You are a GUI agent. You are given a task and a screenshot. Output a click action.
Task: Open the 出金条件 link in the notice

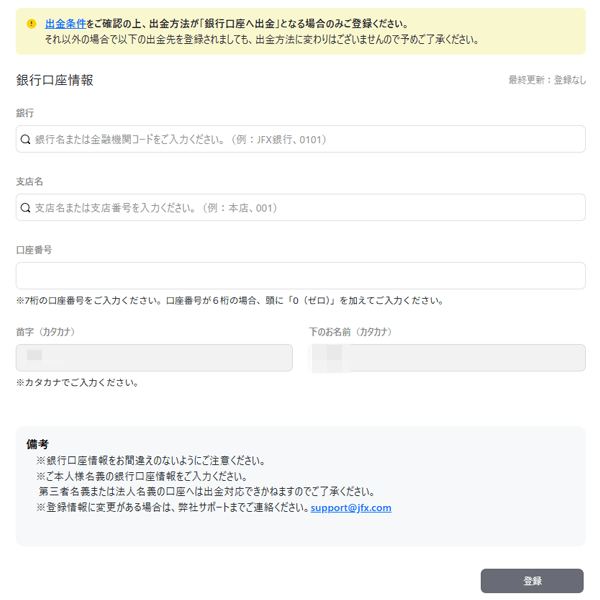[65, 24]
